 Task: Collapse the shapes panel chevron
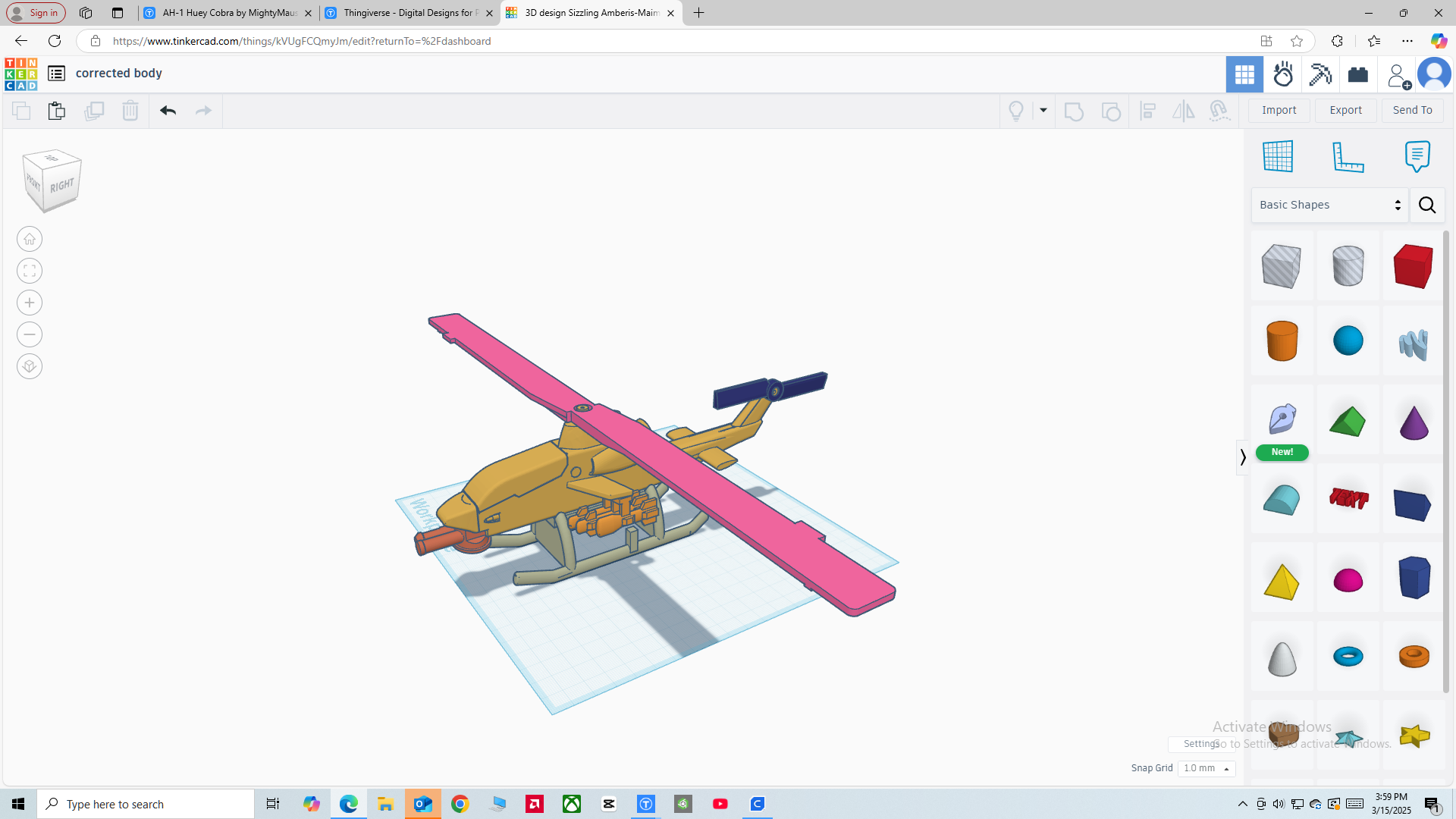click(1242, 457)
